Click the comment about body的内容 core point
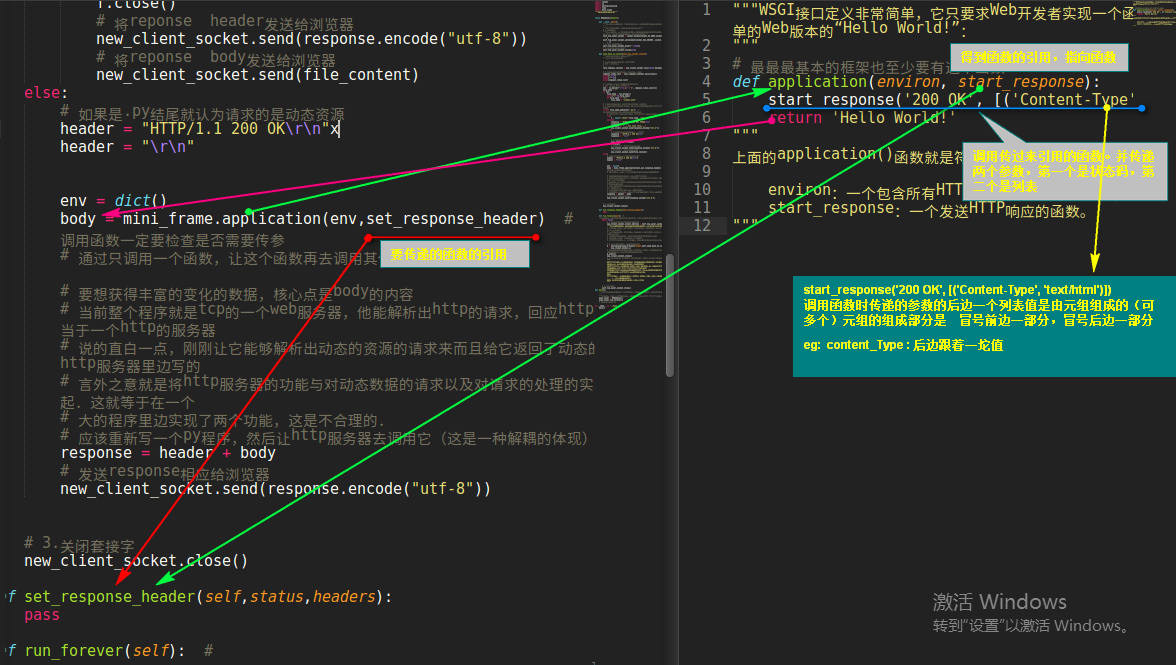Image resolution: width=1176 pixels, height=665 pixels. pyautogui.click(x=237, y=292)
